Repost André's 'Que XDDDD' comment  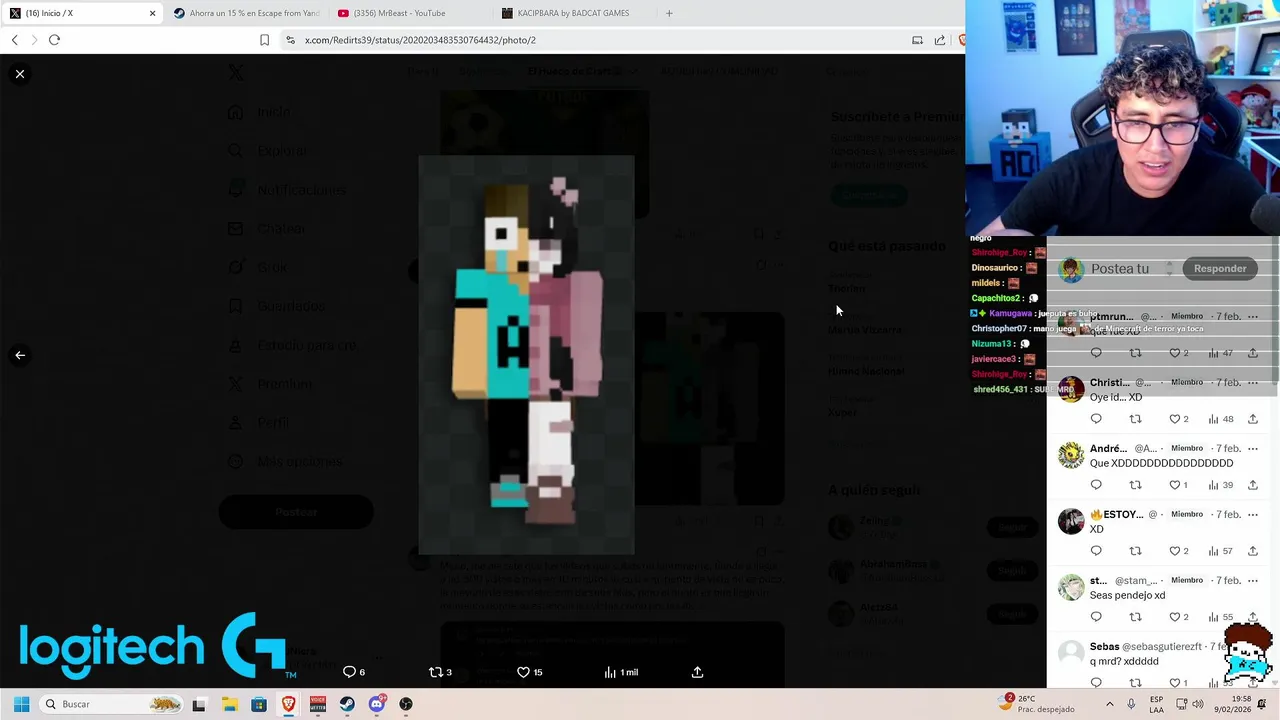[x=1135, y=485]
